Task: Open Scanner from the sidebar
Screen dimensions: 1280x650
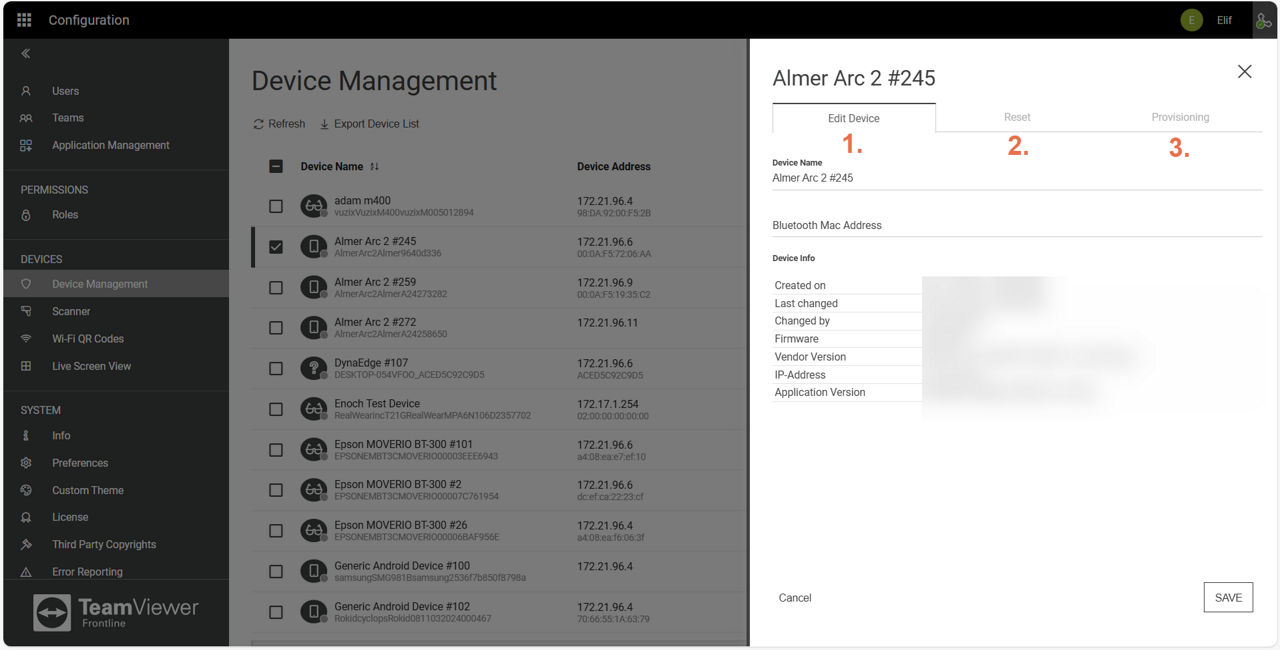Action: coord(71,311)
